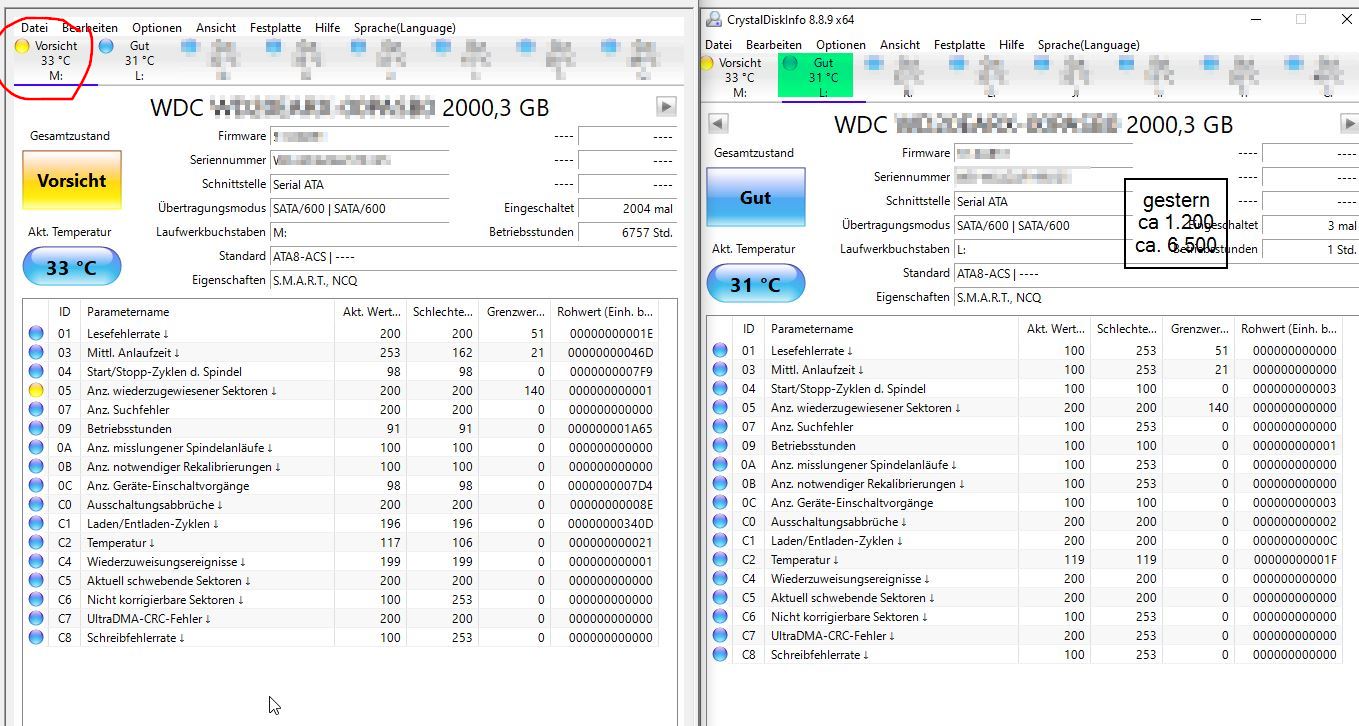Click Parametername column header in left window
Screen dimensions: 1359x726
[207, 311]
